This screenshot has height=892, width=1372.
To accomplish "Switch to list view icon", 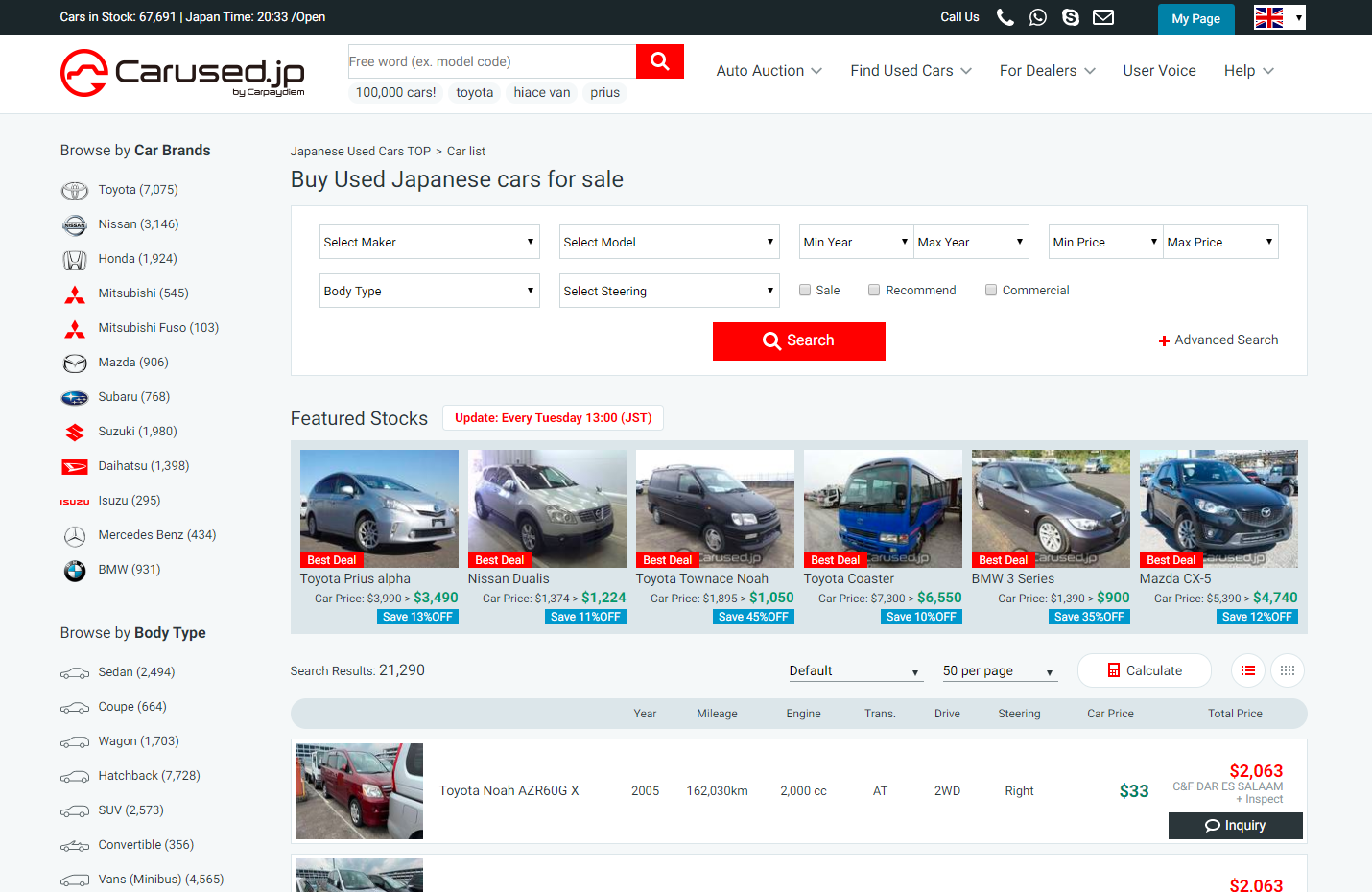I will coord(1247,670).
